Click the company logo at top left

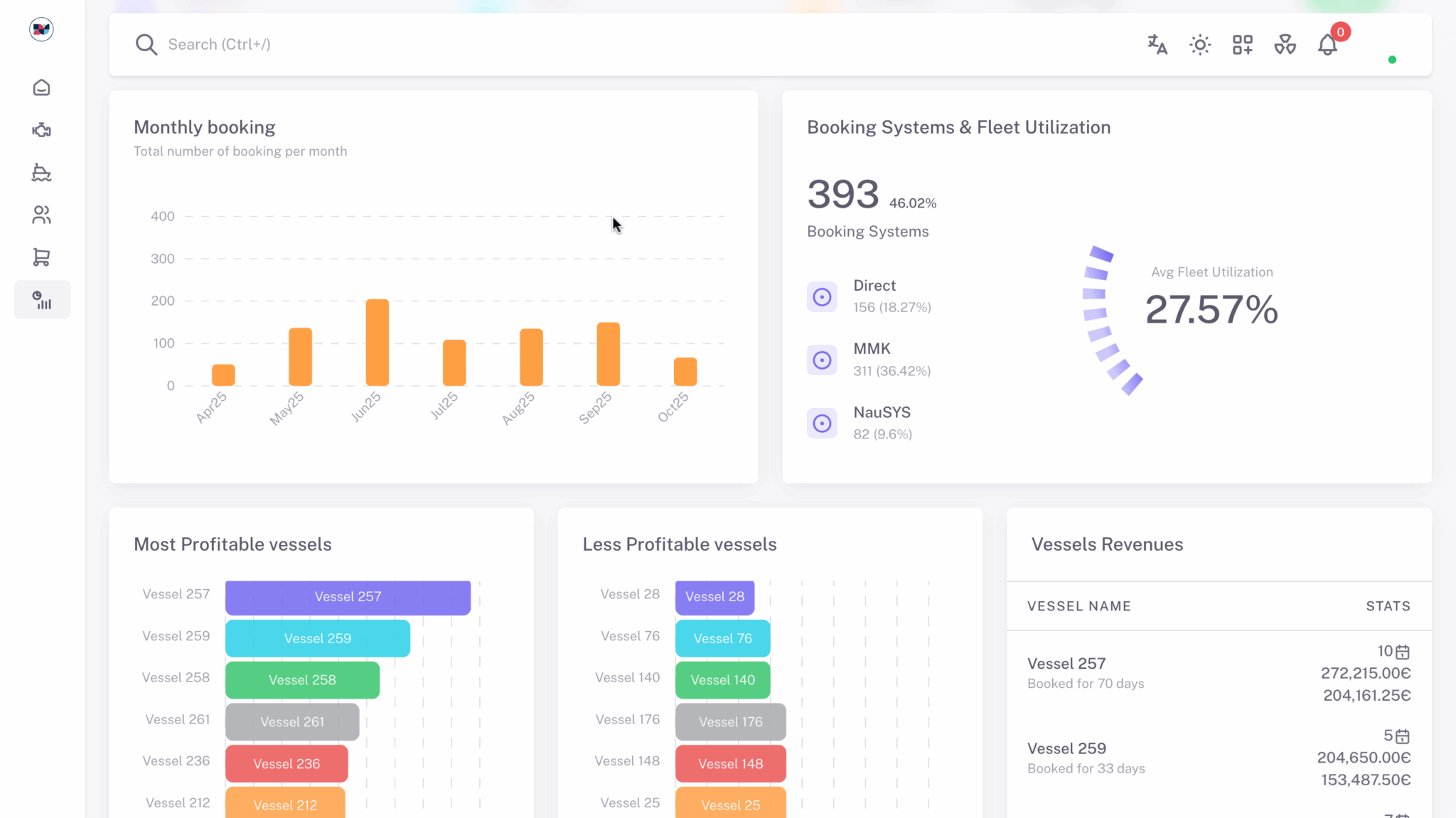(x=41, y=29)
